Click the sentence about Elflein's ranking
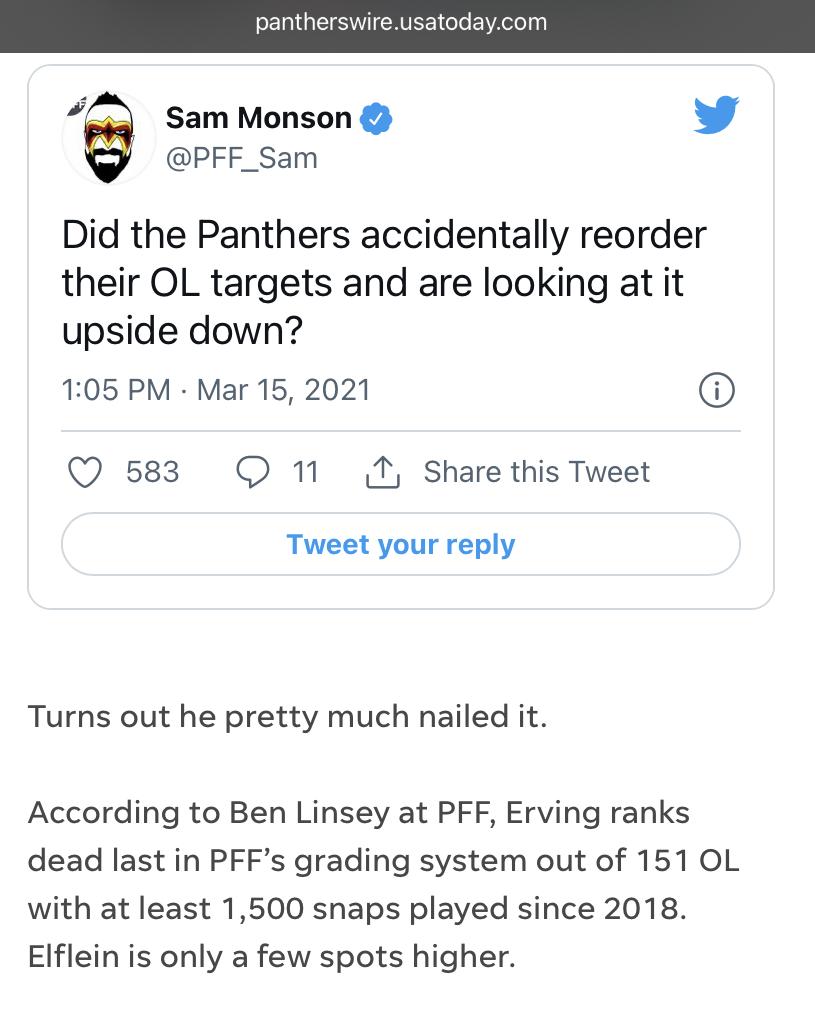This screenshot has width=815, height=1027. click(272, 957)
